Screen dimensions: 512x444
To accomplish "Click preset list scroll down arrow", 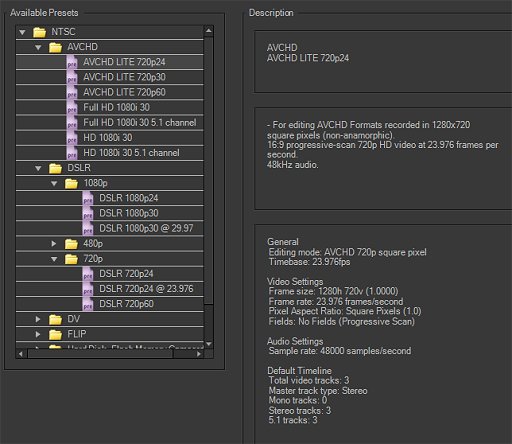I will click(x=209, y=344).
